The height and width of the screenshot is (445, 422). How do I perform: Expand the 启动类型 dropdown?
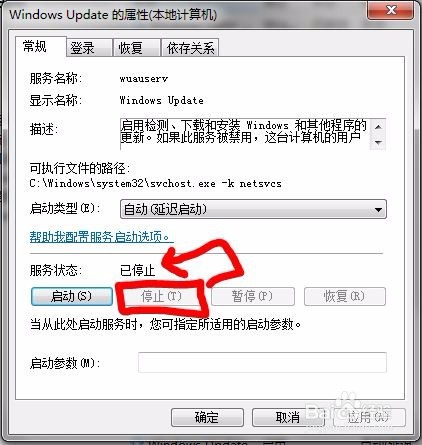tap(253, 209)
